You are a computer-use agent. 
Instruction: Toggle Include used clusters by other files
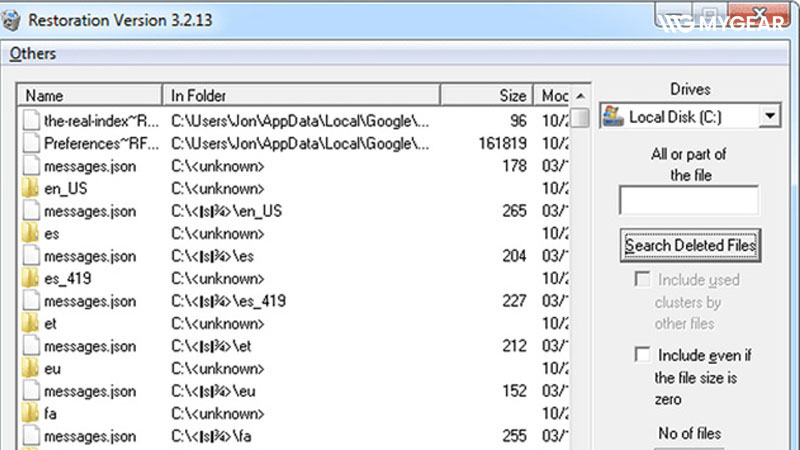click(x=641, y=280)
